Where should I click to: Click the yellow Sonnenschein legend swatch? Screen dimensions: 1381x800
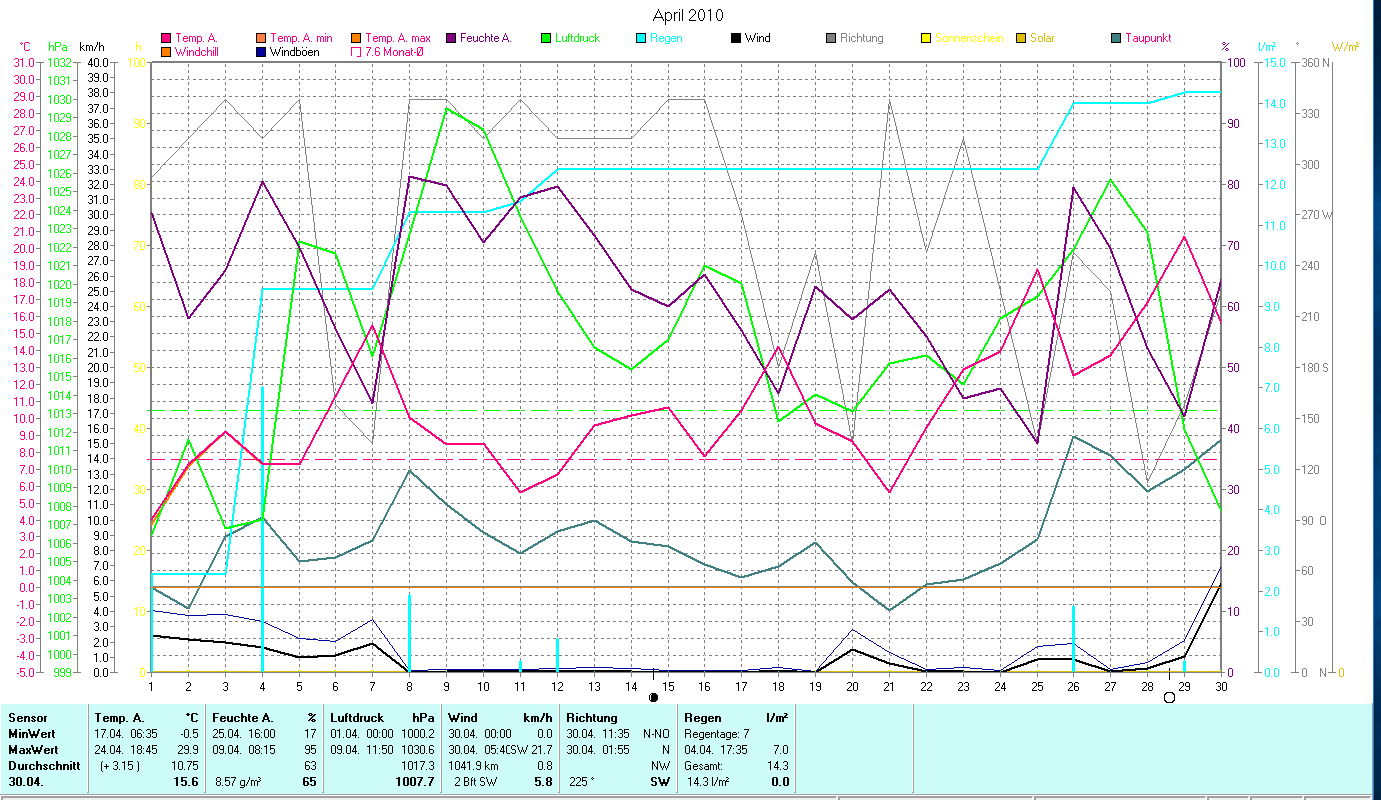tap(926, 38)
